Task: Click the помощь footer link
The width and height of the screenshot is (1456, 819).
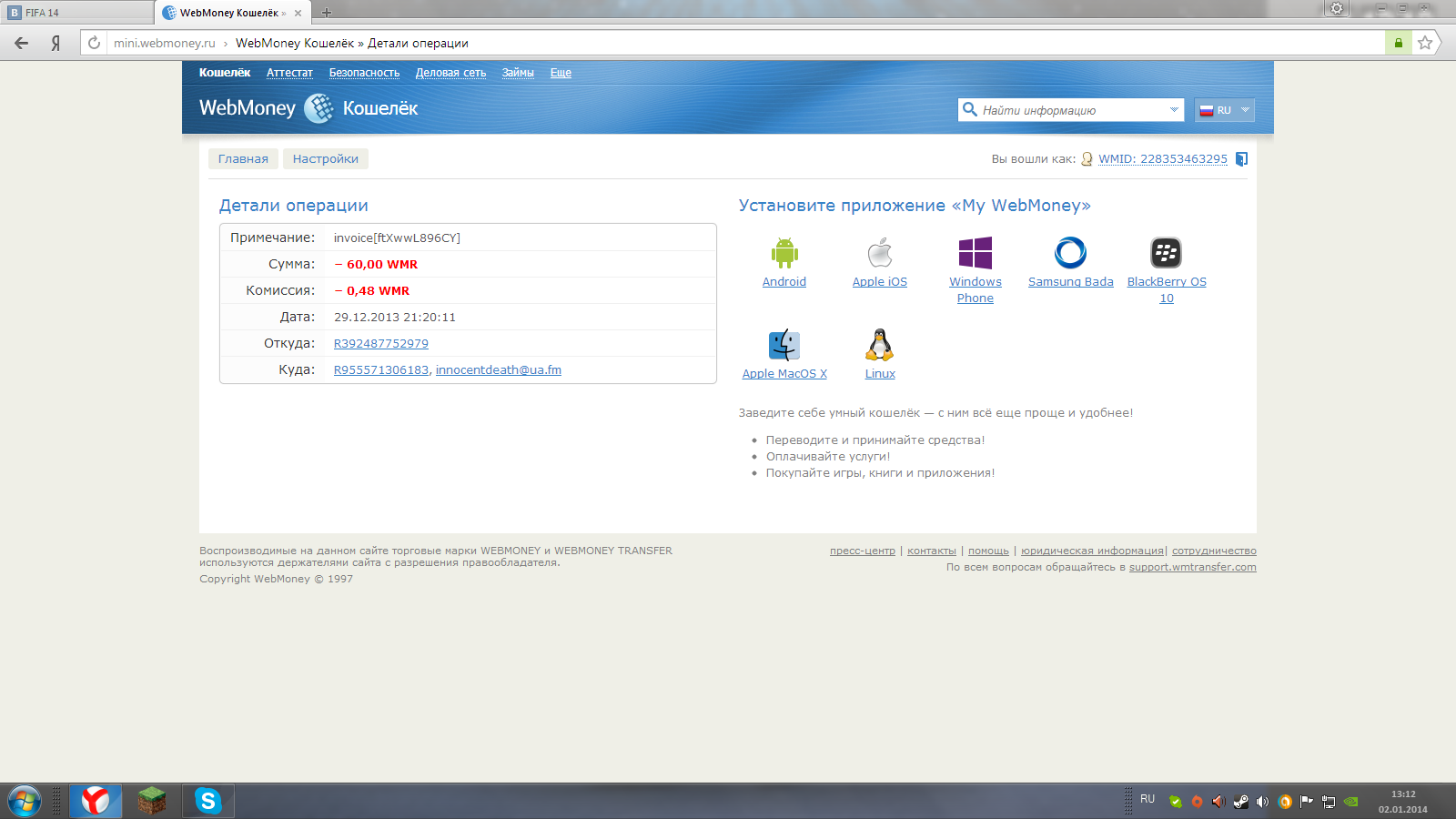Action: pos(988,551)
